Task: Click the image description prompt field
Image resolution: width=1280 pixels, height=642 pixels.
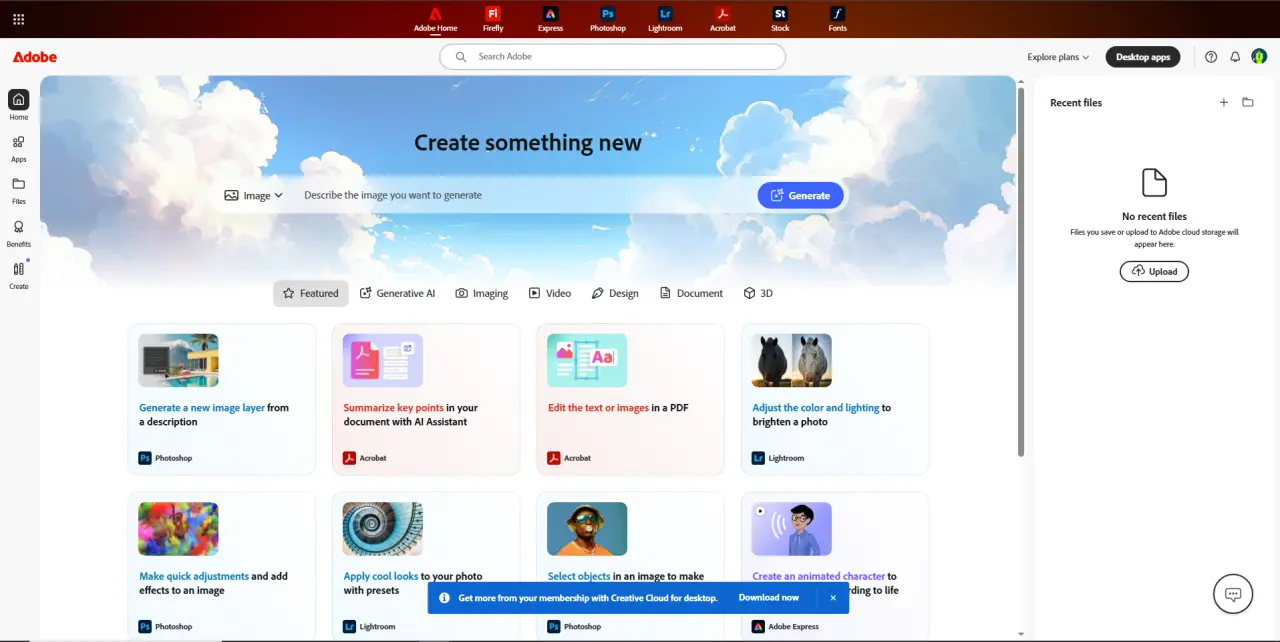Action: coord(525,195)
